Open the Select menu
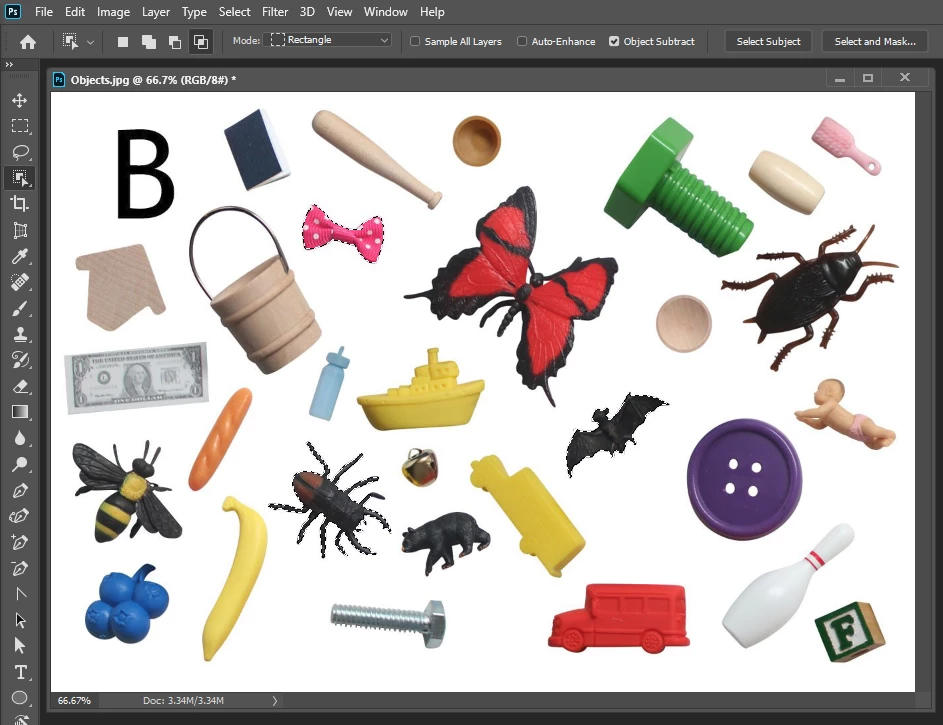This screenshot has height=725, width=943. (x=235, y=11)
